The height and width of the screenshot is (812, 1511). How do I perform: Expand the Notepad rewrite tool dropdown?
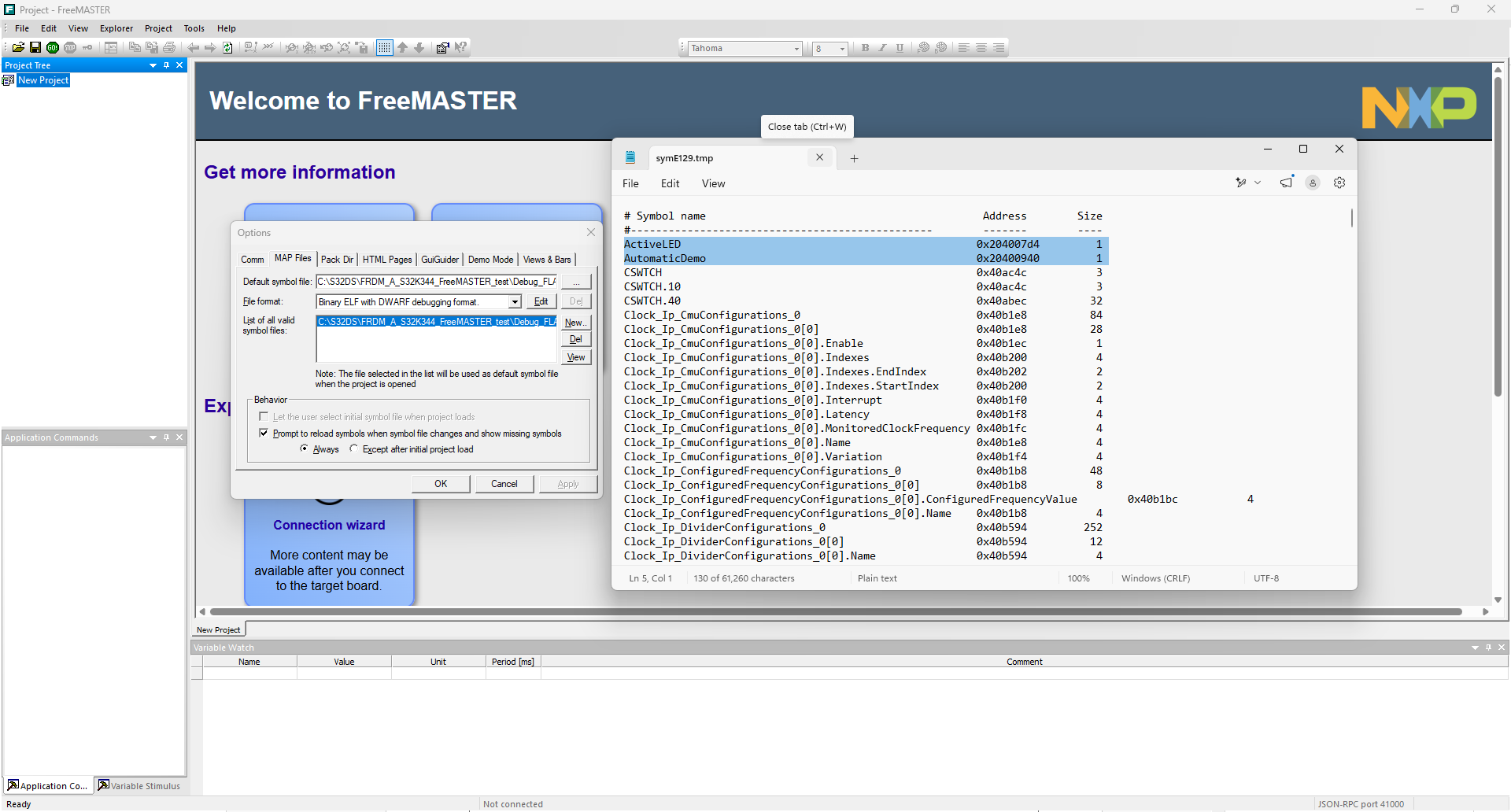(1258, 183)
